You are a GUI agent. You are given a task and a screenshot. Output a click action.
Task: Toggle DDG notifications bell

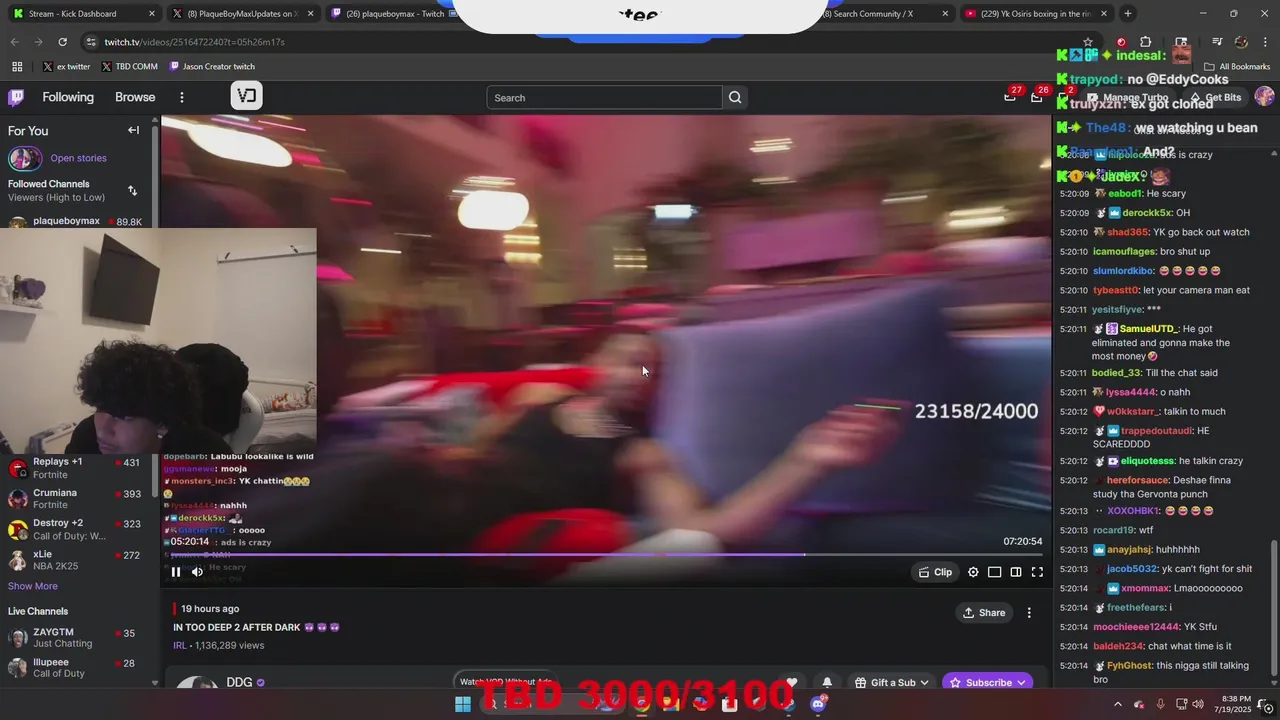click(x=827, y=683)
